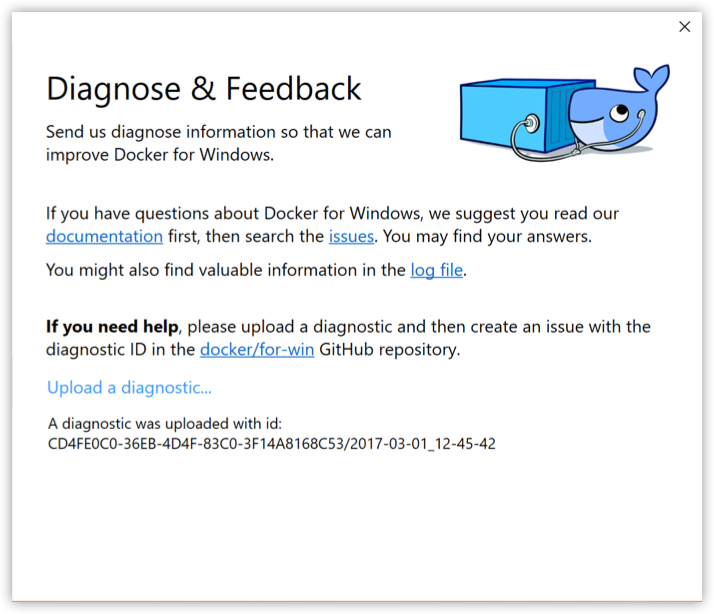Select the diagnostic ID starting with CD4FE0C0

271,444
